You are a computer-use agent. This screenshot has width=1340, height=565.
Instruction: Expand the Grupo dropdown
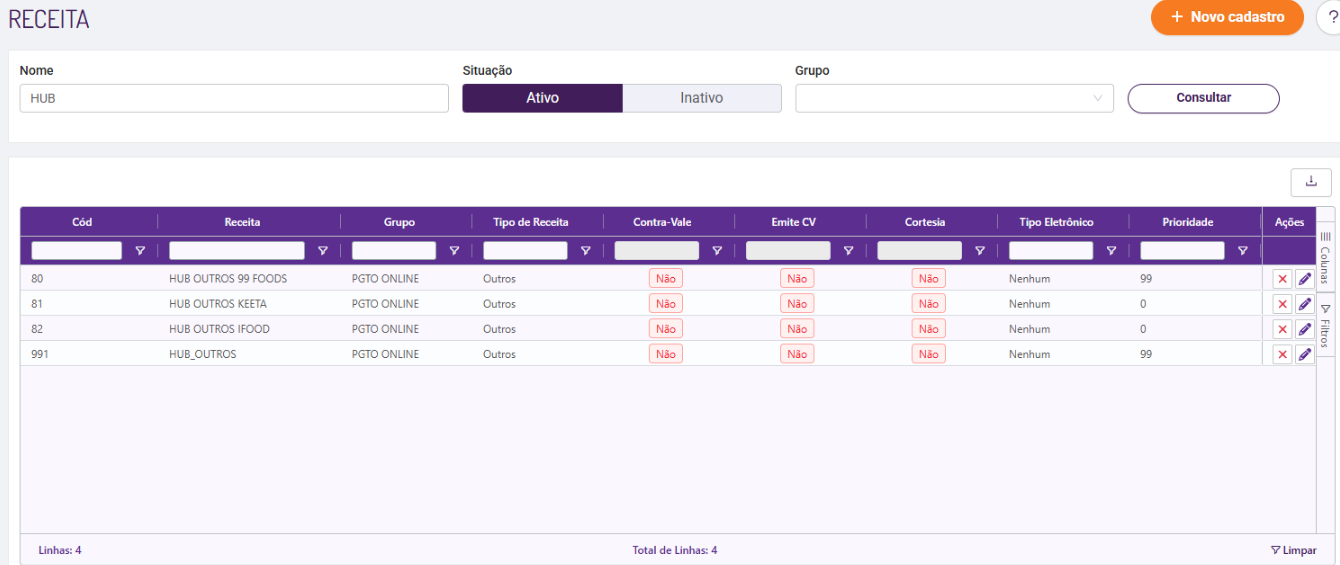coord(954,98)
